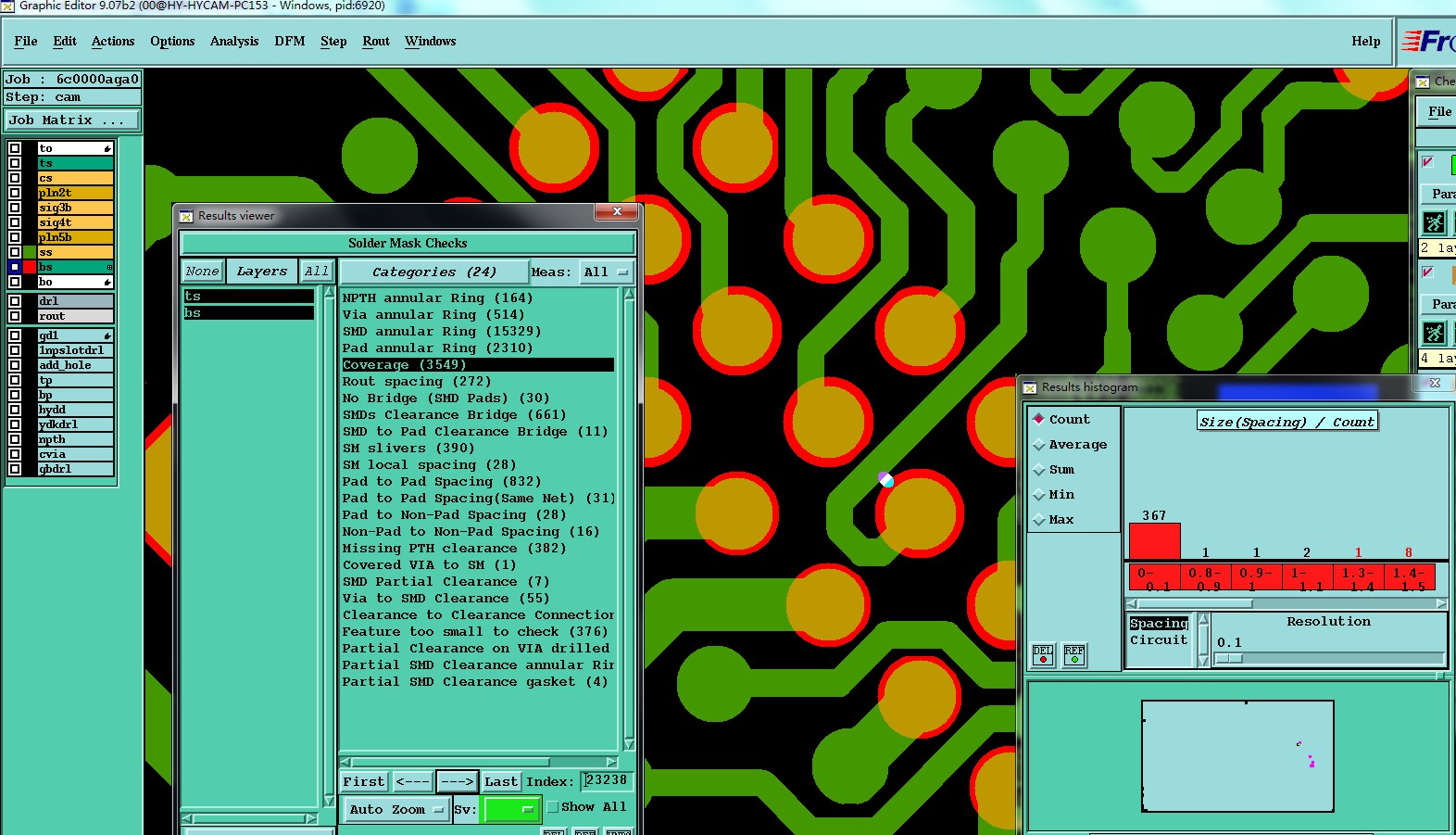Select Coverage (3549) category

point(477,365)
